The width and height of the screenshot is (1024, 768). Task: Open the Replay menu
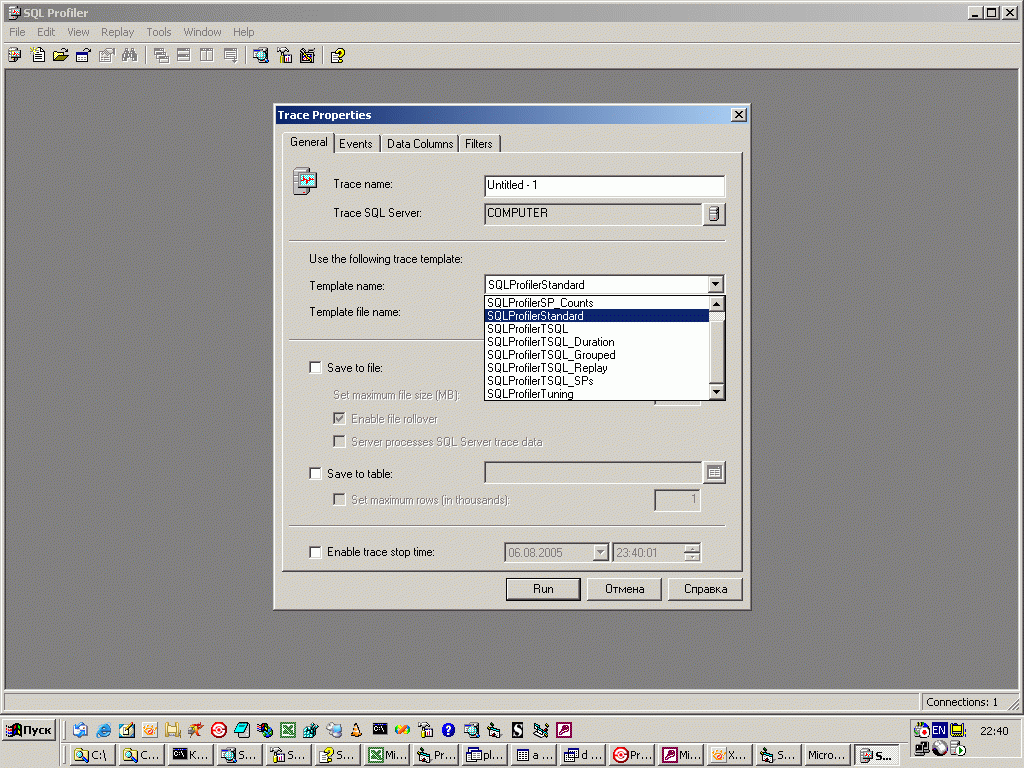point(118,32)
